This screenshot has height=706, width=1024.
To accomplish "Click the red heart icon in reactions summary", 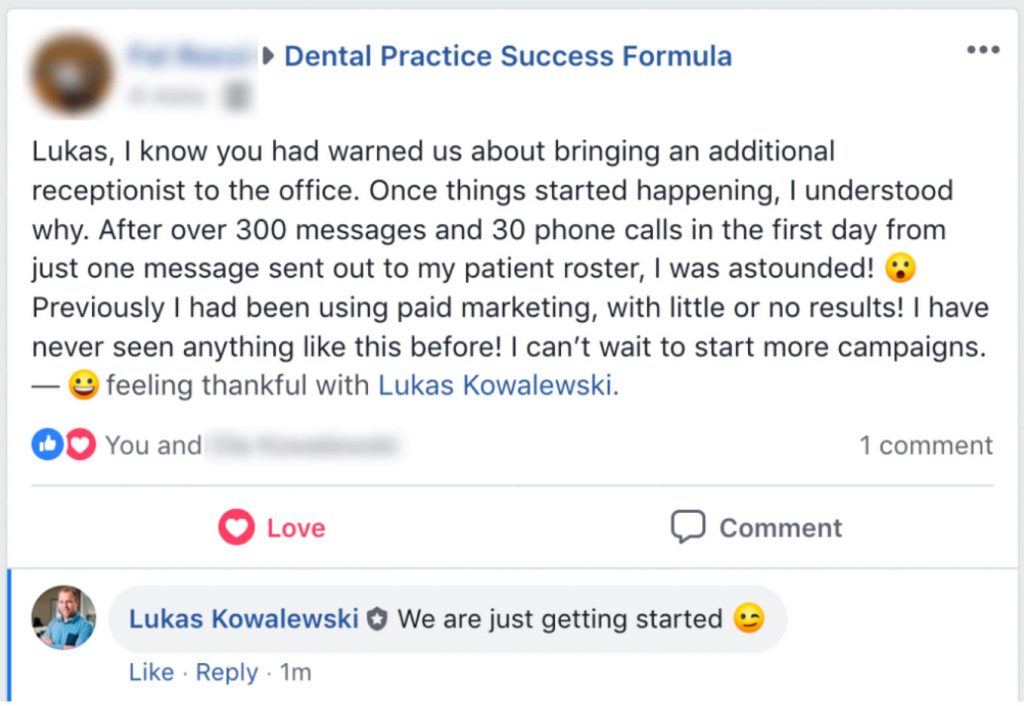I will (81, 445).
